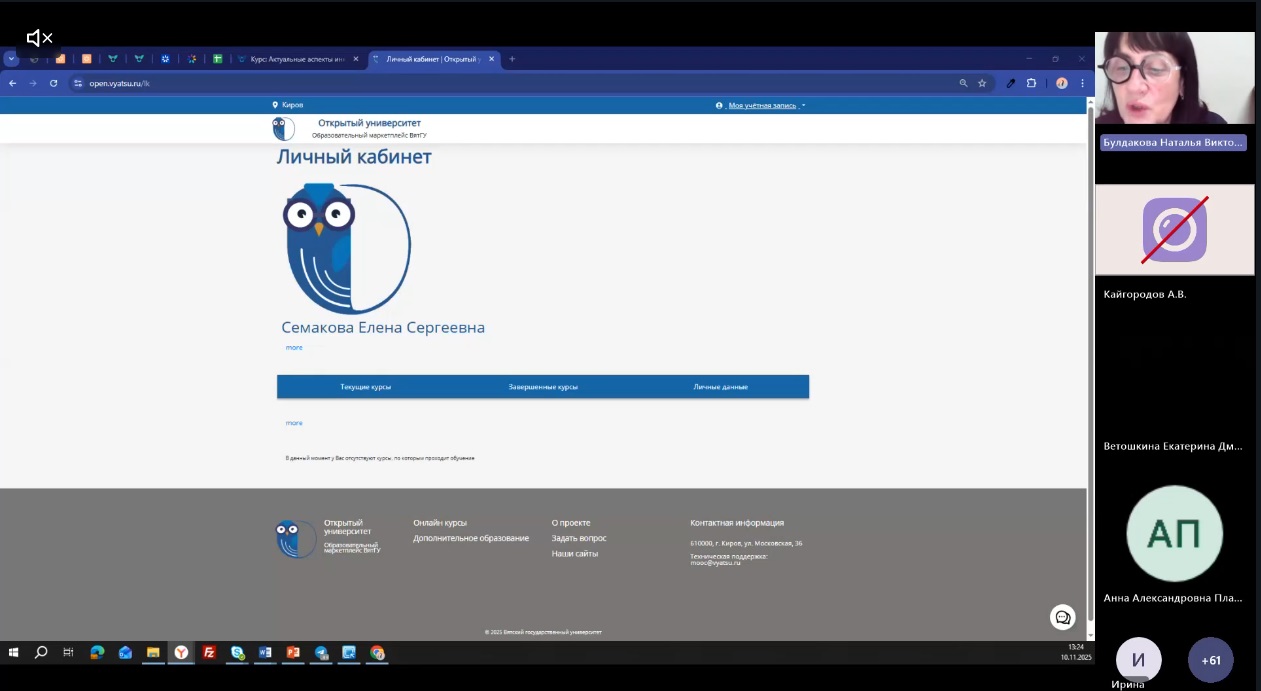1261x691 pixels.
Task: Open PowerPoint from the taskbar
Action: tap(293, 652)
